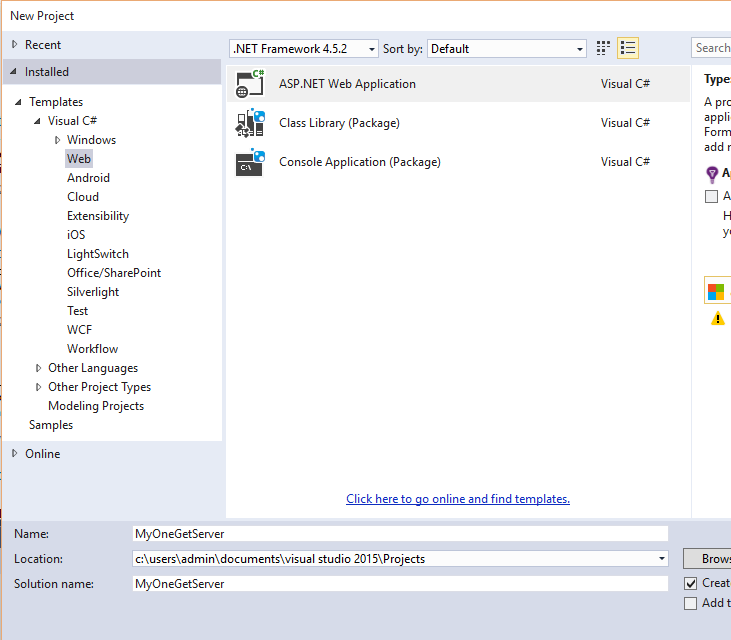Select the Class Library (Package) template
This screenshot has width=731, height=640.
pos(458,123)
